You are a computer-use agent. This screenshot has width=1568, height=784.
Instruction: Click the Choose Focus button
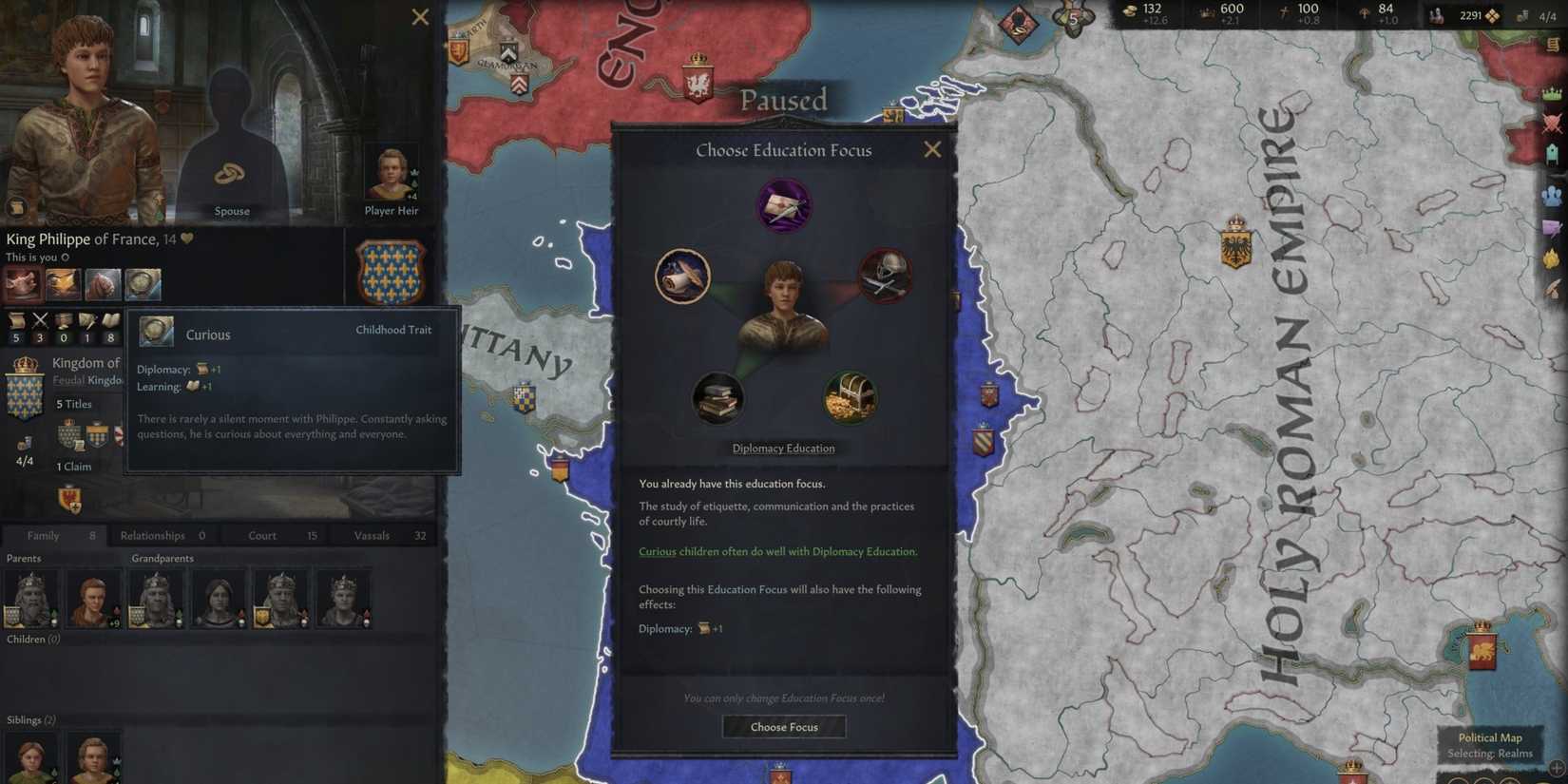[x=784, y=727]
